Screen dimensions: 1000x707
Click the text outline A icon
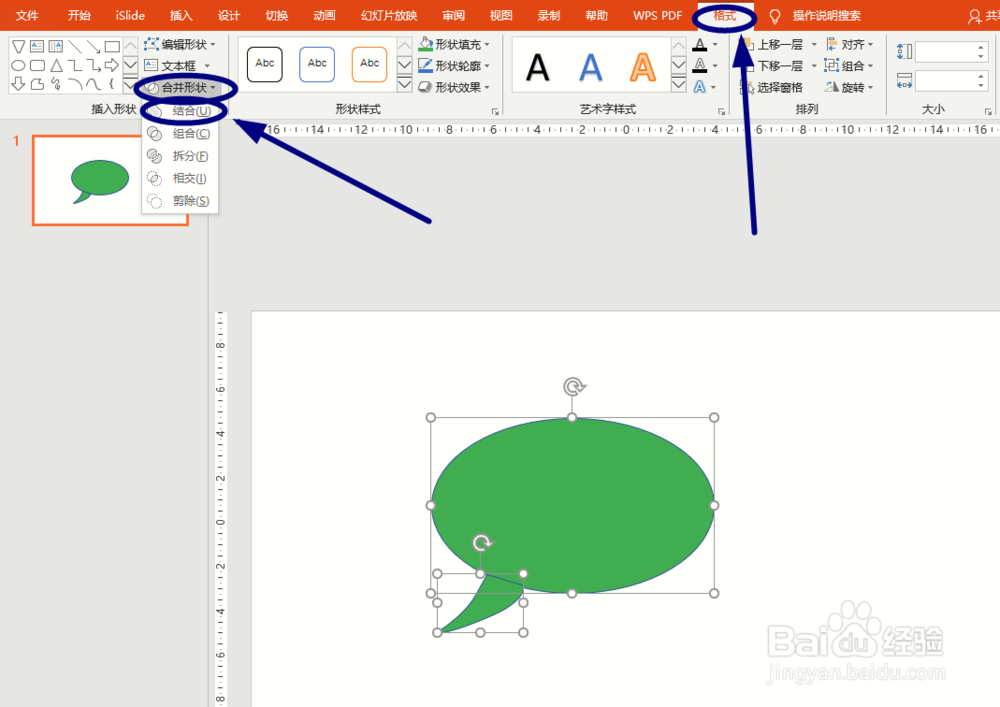(x=700, y=66)
